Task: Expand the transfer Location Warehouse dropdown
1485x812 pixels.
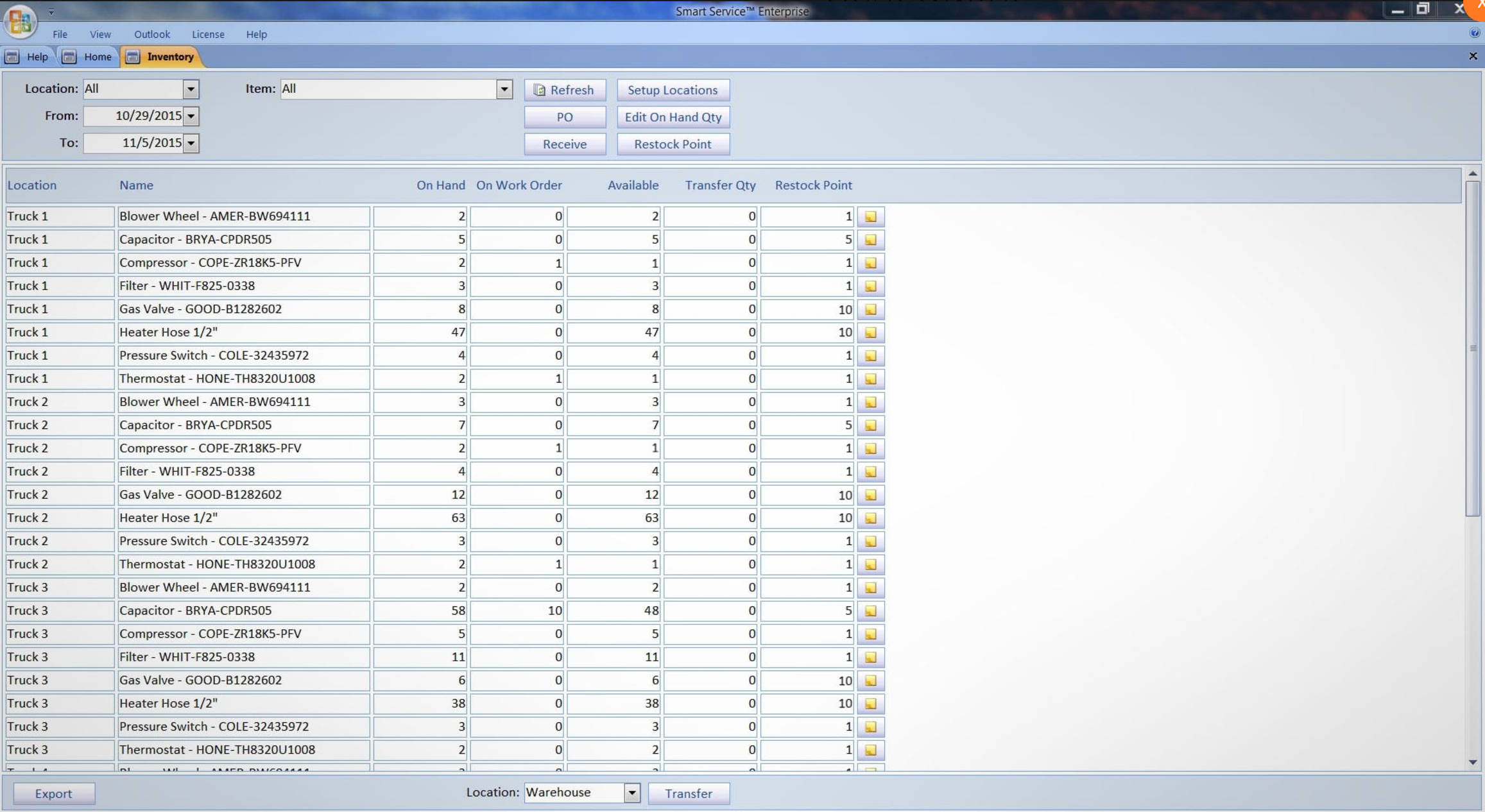Action: click(x=631, y=793)
